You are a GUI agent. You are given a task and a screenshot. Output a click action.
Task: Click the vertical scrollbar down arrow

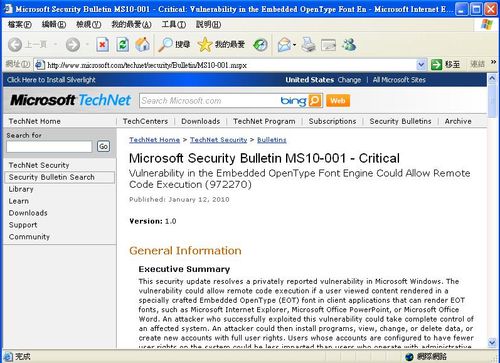pyautogui.click(x=492, y=342)
